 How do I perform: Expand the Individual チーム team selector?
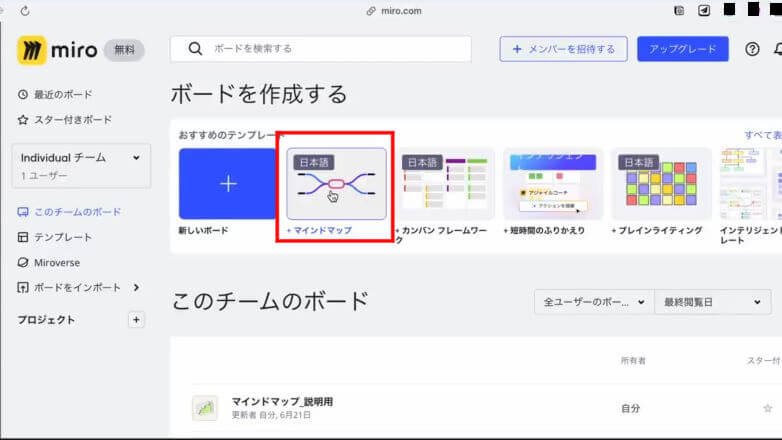[x=81, y=166]
